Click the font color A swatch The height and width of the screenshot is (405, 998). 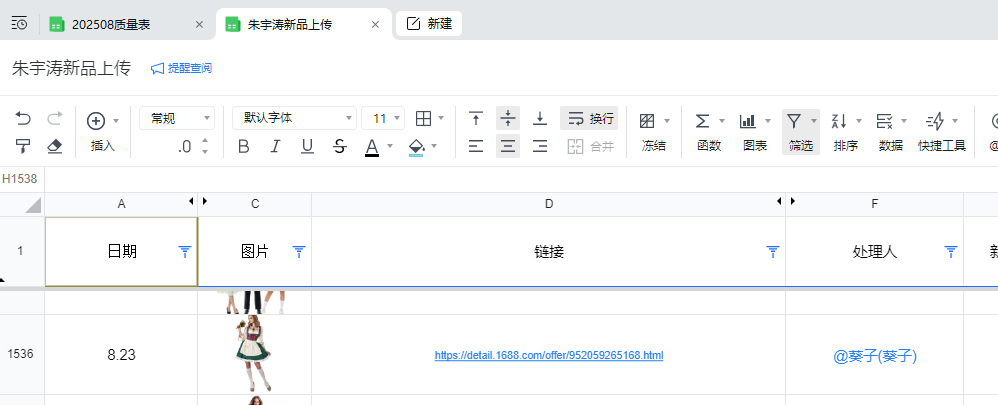[372, 147]
